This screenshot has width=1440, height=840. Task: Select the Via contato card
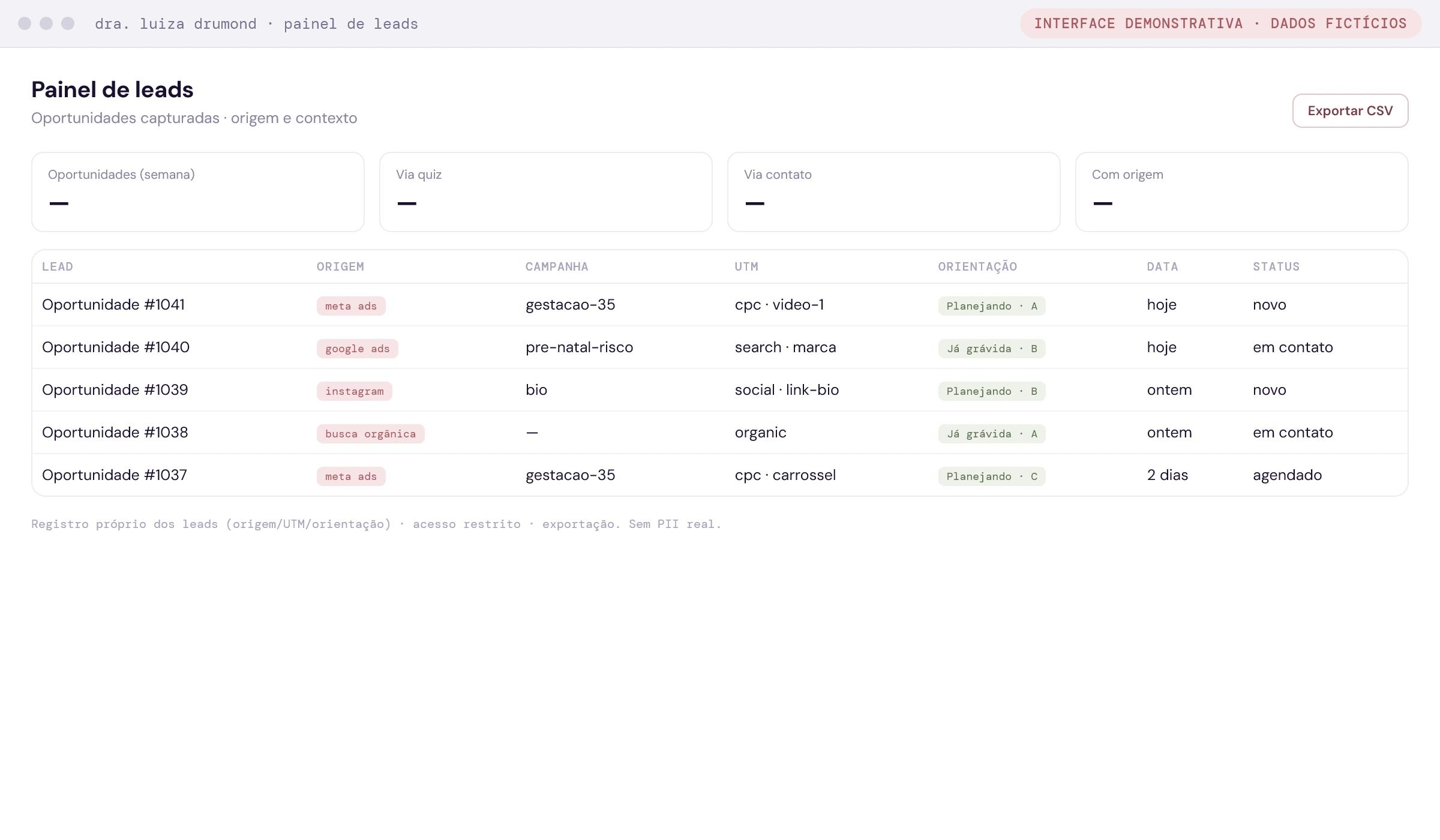point(894,192)
